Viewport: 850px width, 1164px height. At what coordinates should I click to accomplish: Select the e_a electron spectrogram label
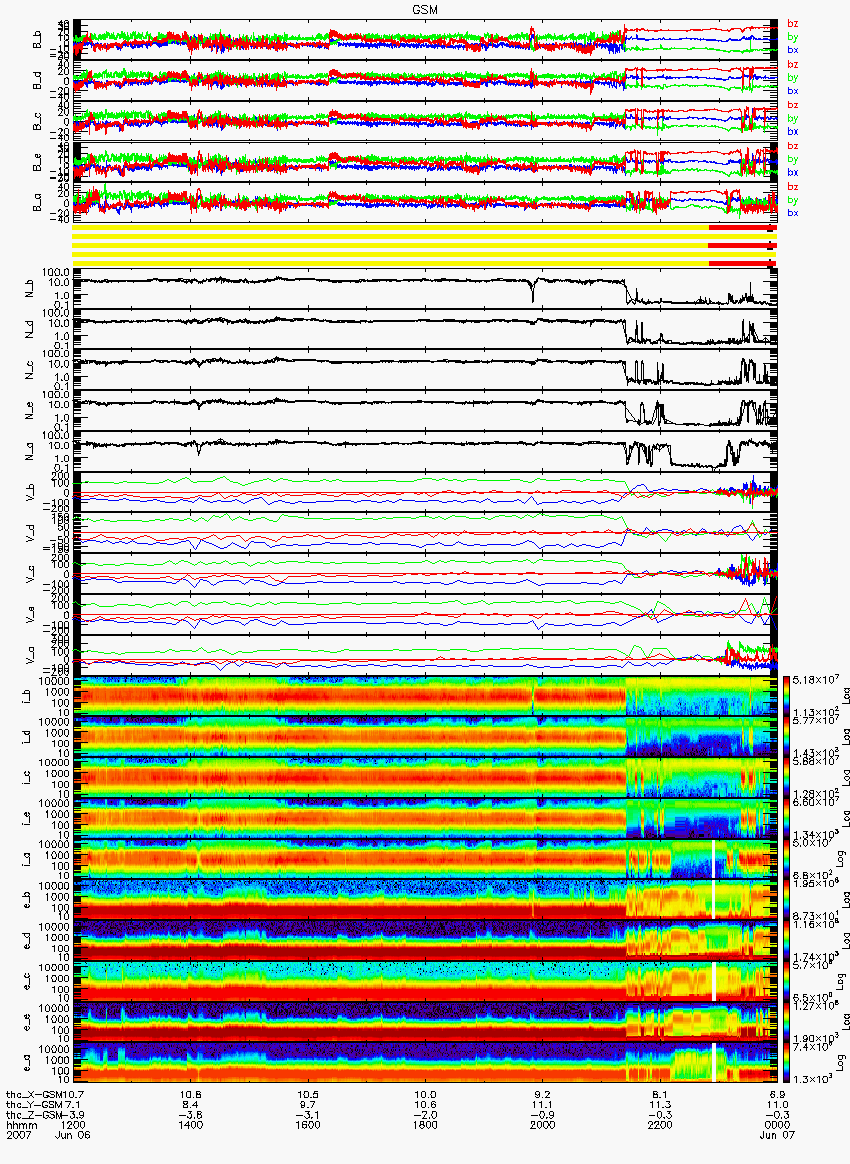click(x=27, y=1064)
